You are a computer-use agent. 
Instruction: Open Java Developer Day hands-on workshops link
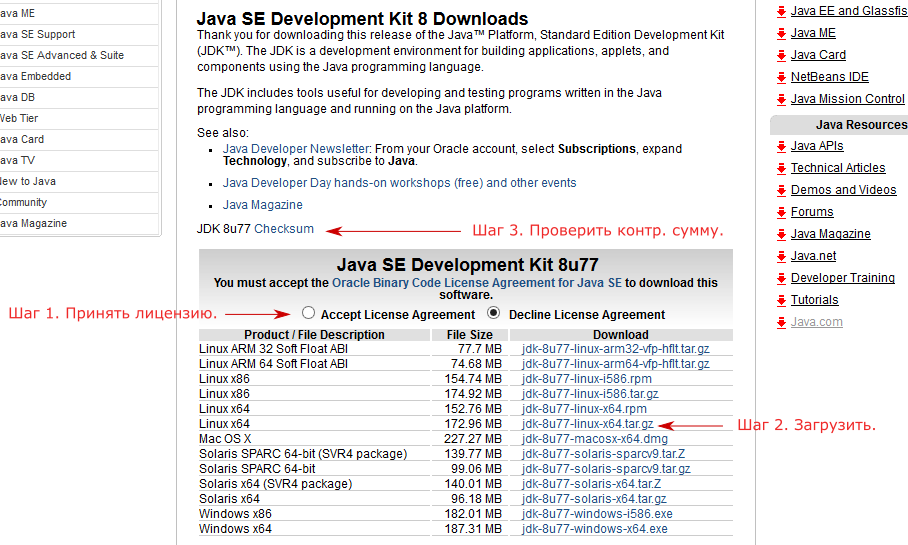(400, 183)
